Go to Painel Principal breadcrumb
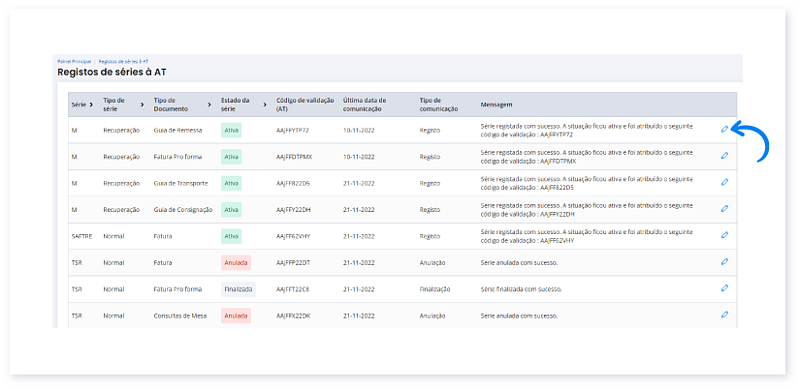Image resolution: width=800 pixels, height=389 pixels. tap(74, 61)
